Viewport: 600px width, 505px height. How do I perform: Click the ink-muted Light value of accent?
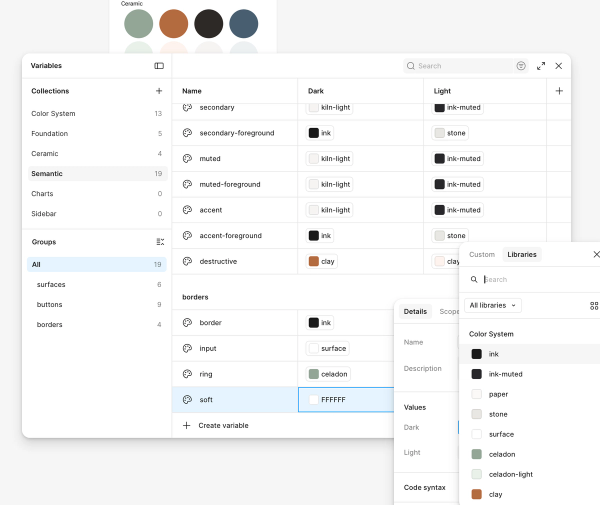click(457, 210)
